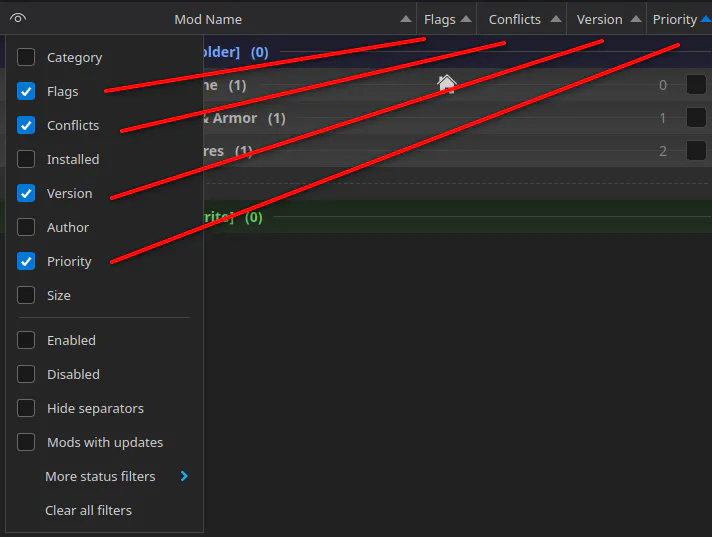Select the Armor (1) separator row
The width and height of the screenshot is (712, 537).
click(457, 118)
